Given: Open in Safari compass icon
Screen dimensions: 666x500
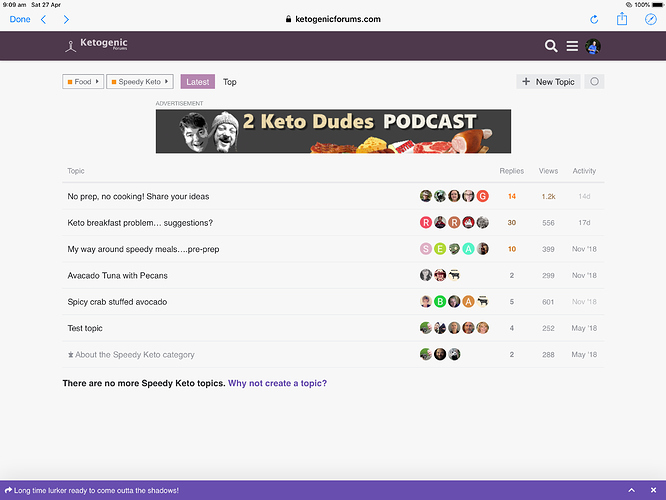Looking at the screenshot, I should tap(651, 19).
